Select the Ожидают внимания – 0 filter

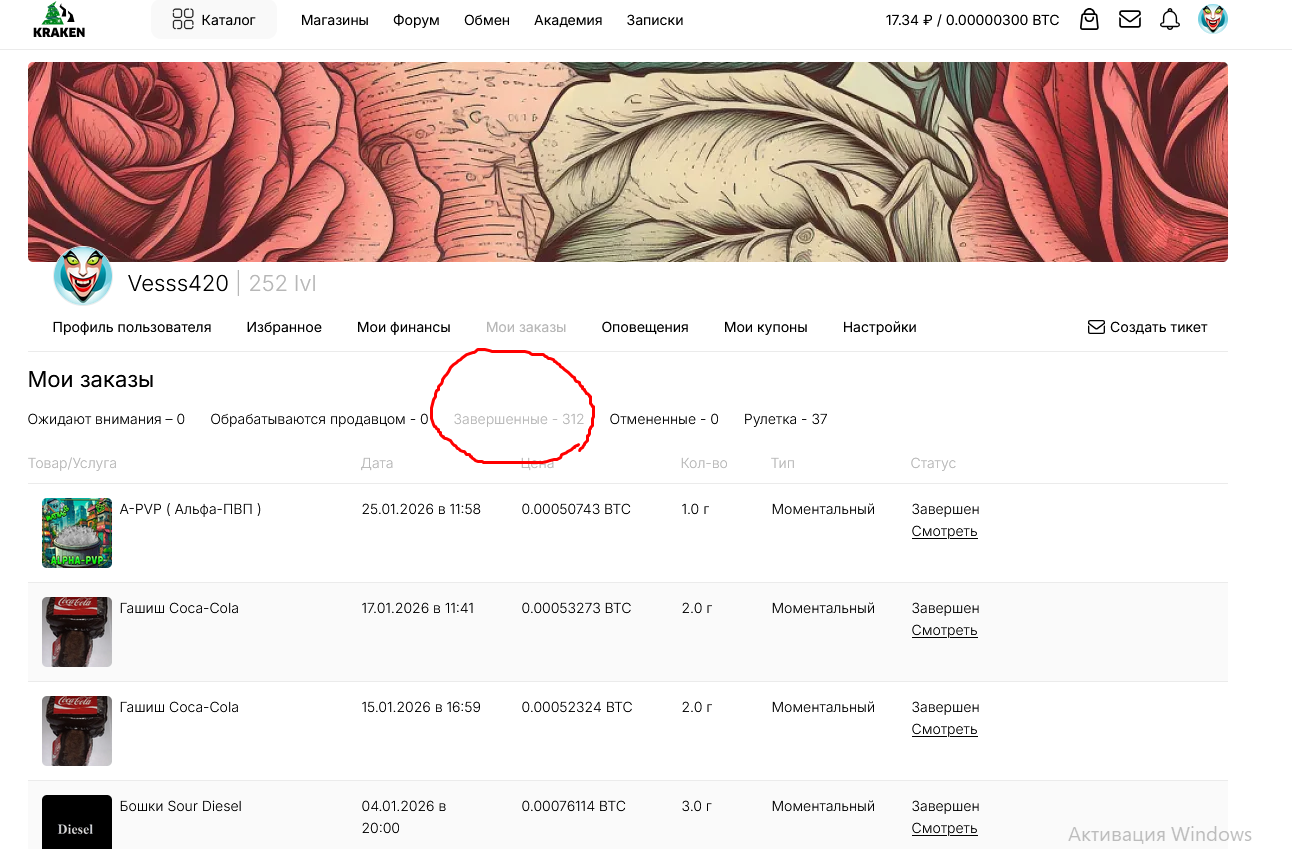click(106, 419)
